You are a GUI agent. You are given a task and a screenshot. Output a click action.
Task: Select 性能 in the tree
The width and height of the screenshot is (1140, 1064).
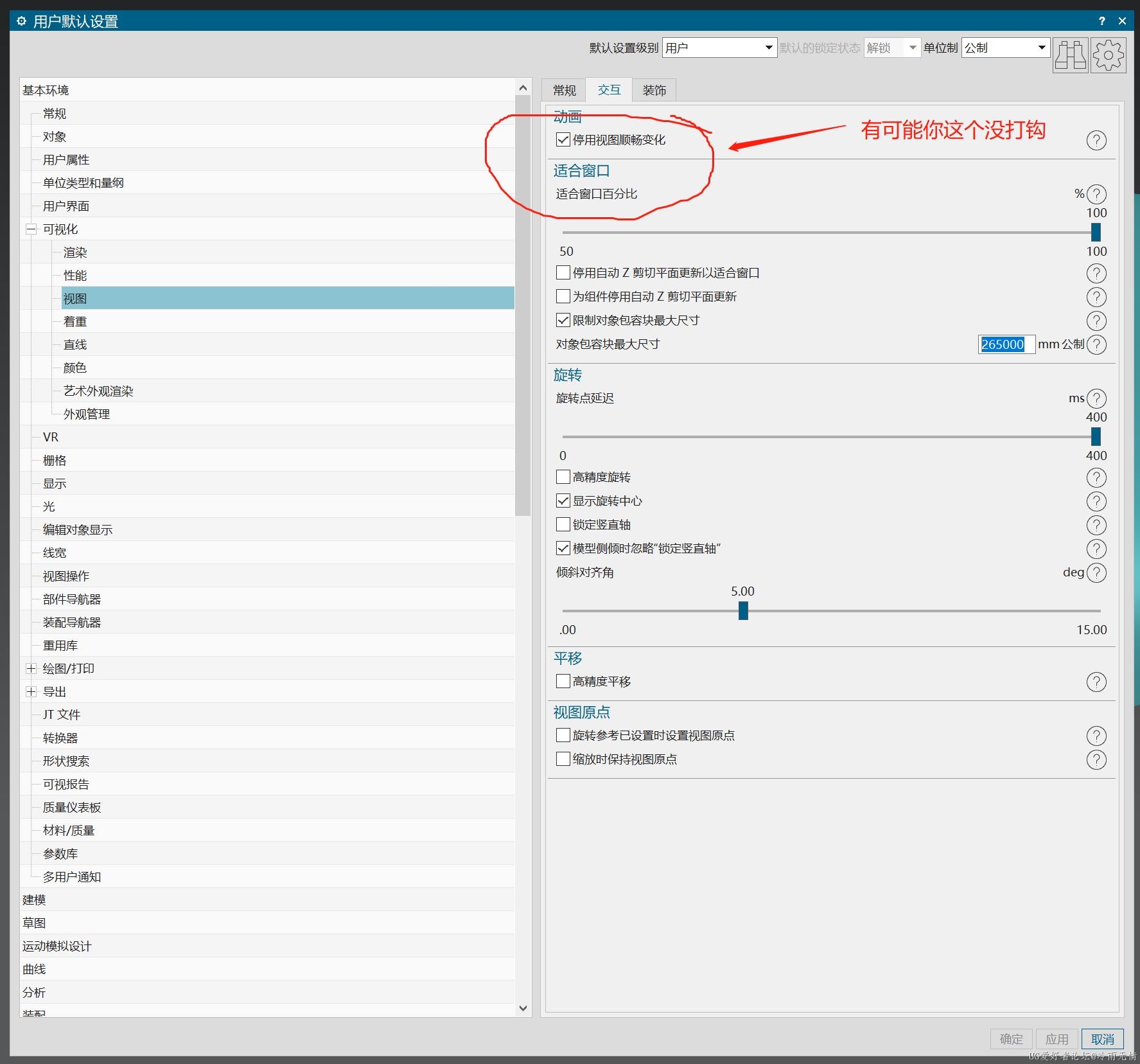[x=75, y=275]
